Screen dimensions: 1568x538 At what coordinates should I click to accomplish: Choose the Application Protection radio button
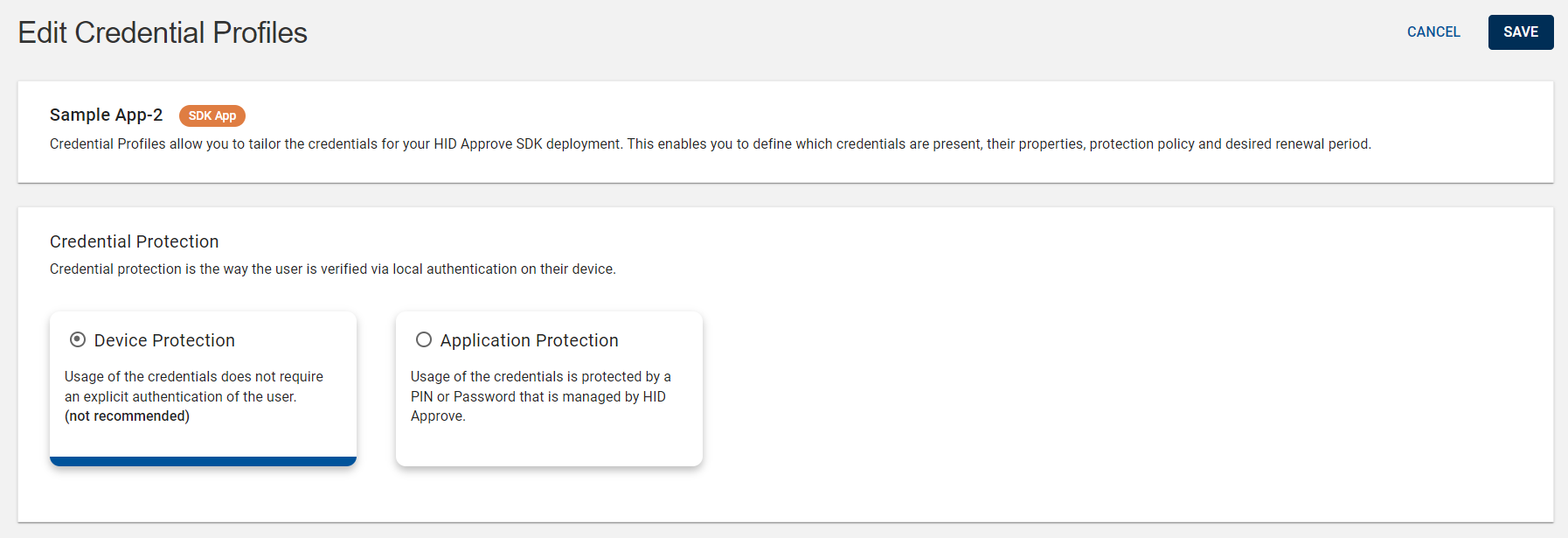click(x=424, y=339)
